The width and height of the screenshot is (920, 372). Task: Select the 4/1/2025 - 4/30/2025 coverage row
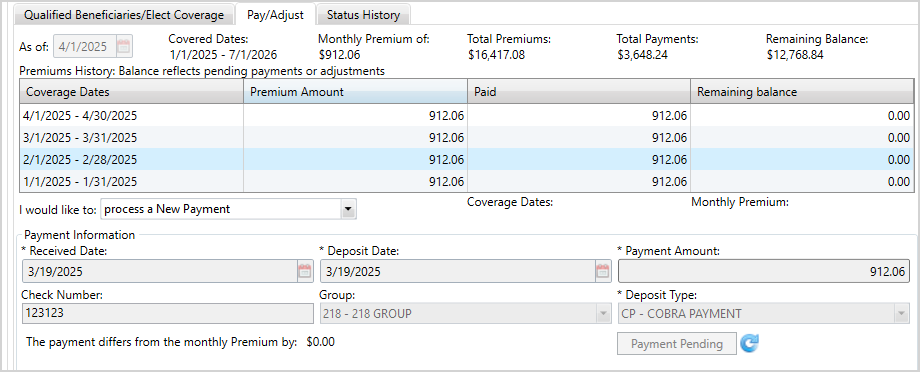tap(466, 116)
